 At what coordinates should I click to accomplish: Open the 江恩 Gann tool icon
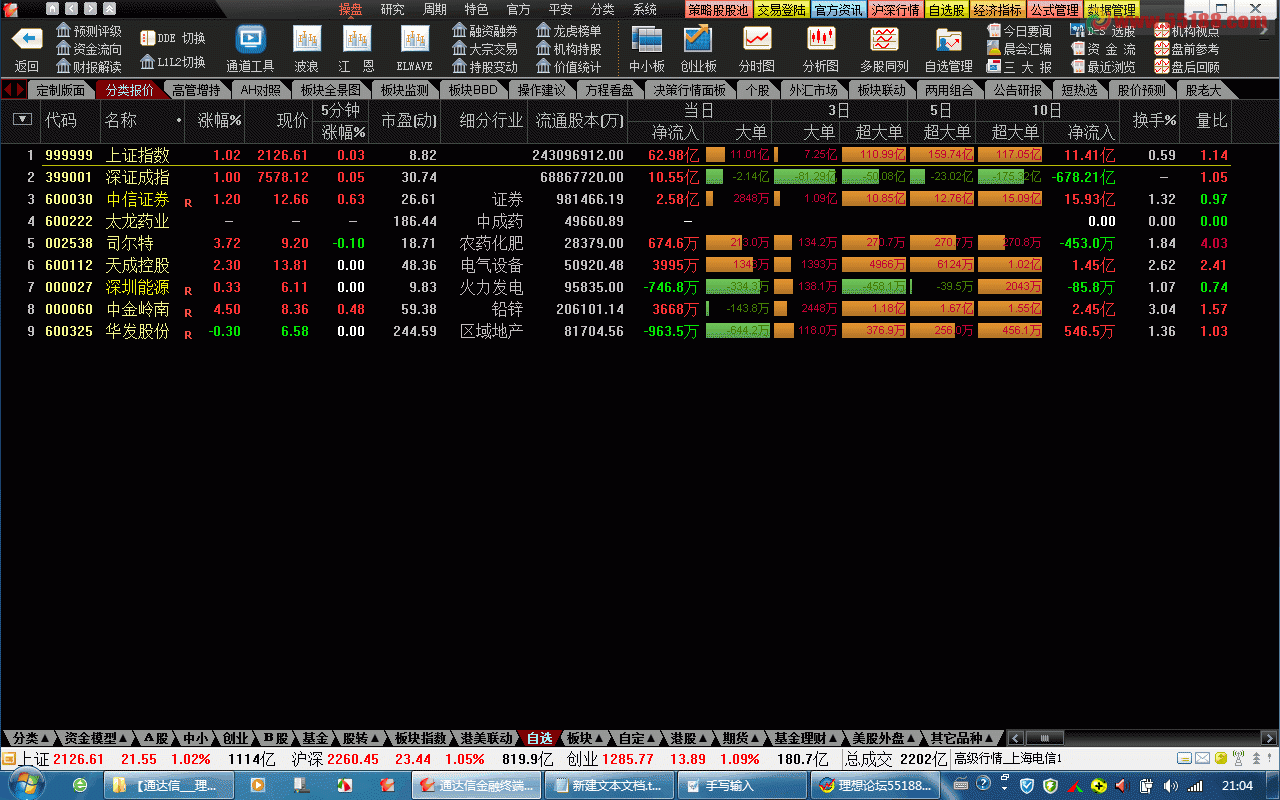[356, 39]
